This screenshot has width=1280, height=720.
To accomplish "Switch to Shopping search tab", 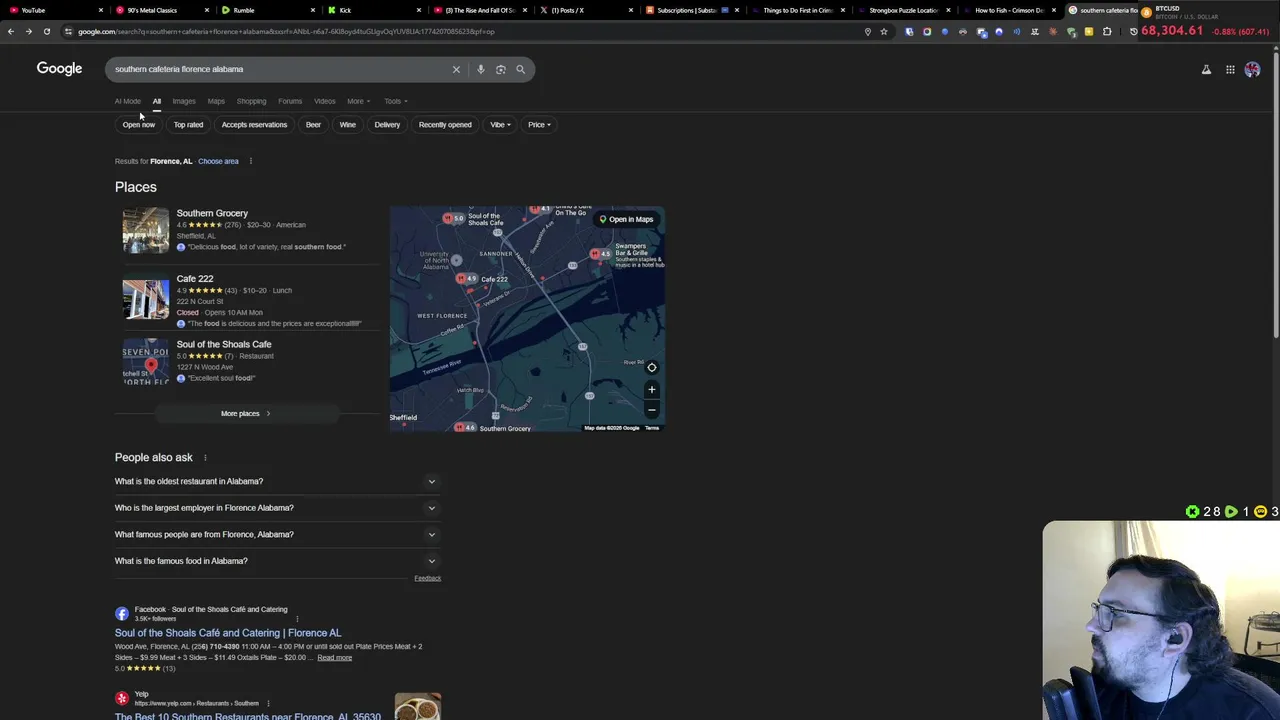I will click(x=251, y=101).
